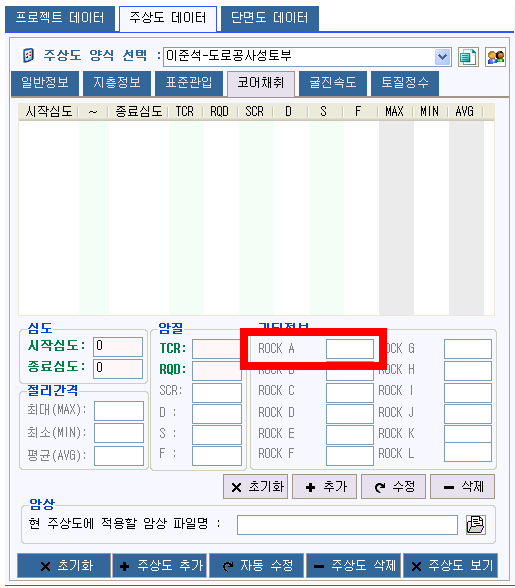Click the two-users icon at top right
The width and height of the screenshot is (515, 588).
click(495, 57)
